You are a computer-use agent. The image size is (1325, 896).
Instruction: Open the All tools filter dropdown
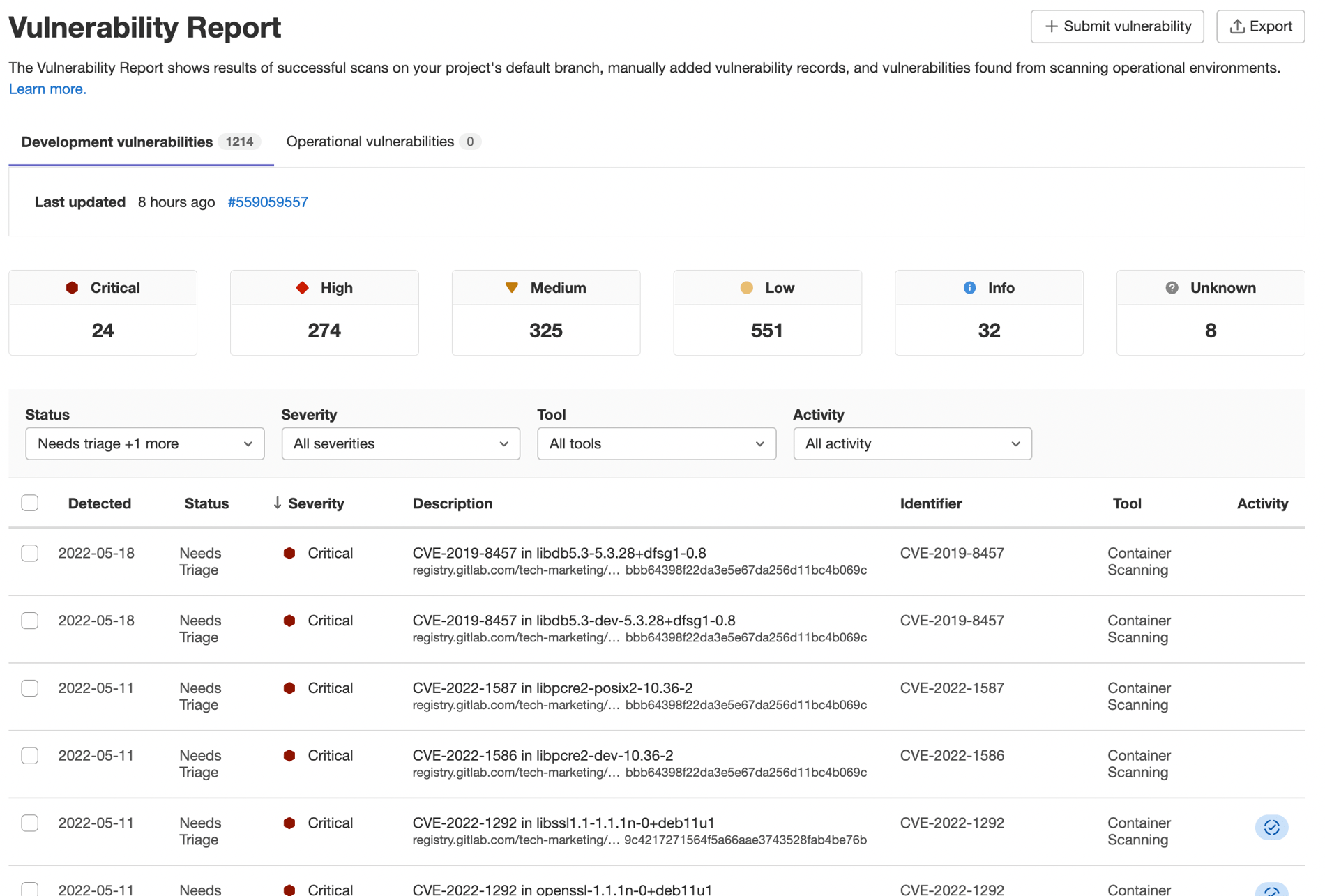[656, 443]
